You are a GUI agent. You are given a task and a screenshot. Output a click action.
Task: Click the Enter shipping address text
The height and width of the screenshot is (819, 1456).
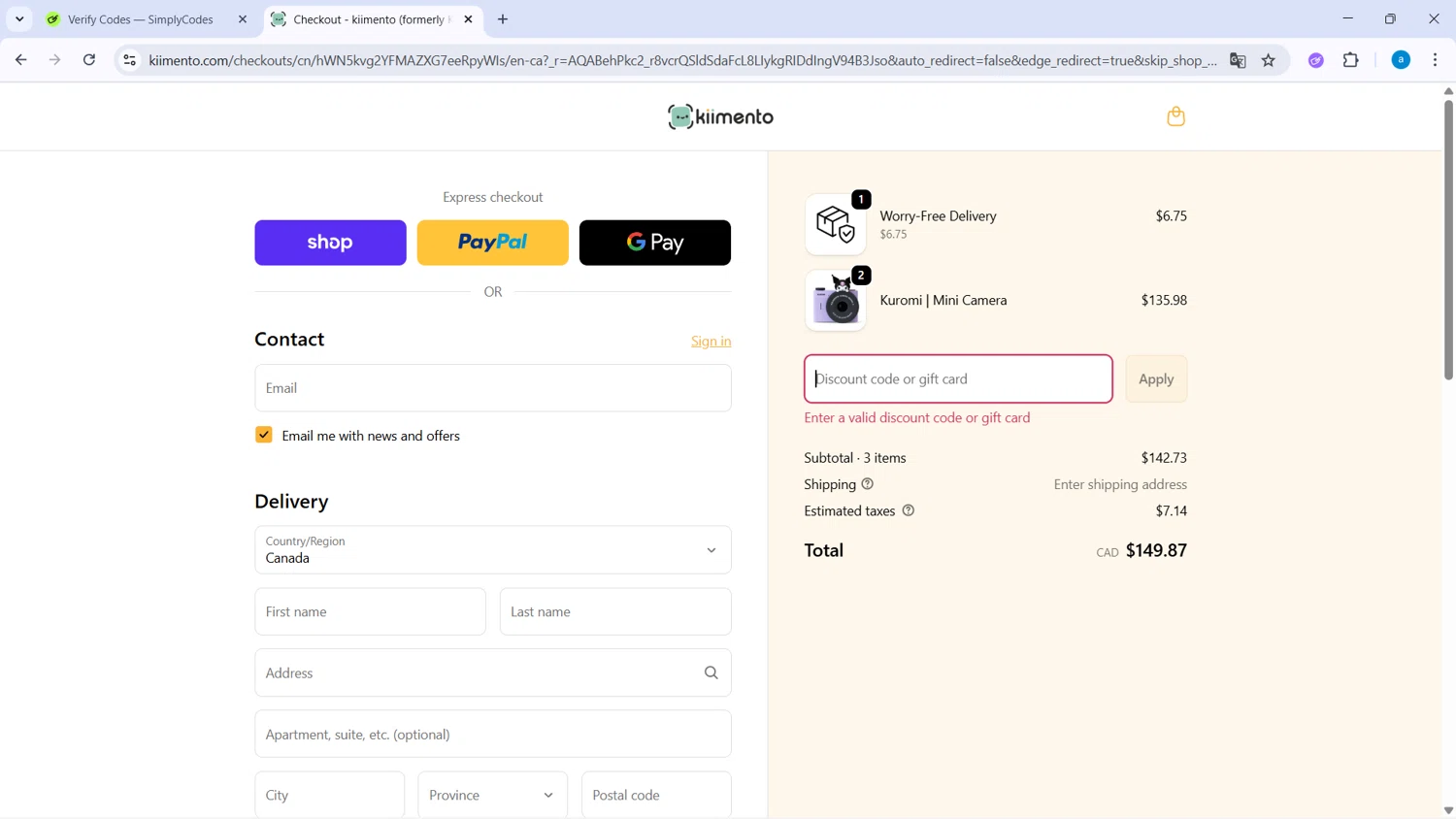tap(1120, 484)
